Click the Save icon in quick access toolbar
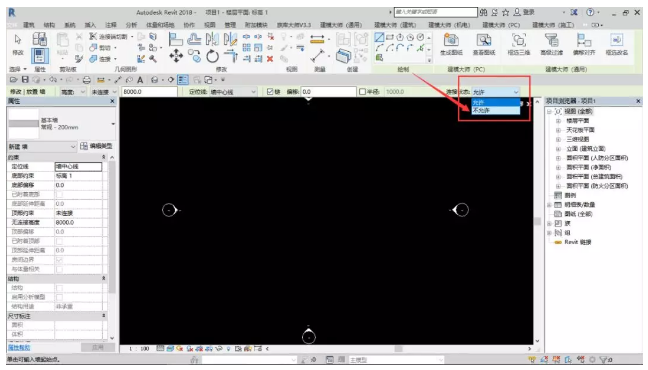 click(x=25, y=79)
